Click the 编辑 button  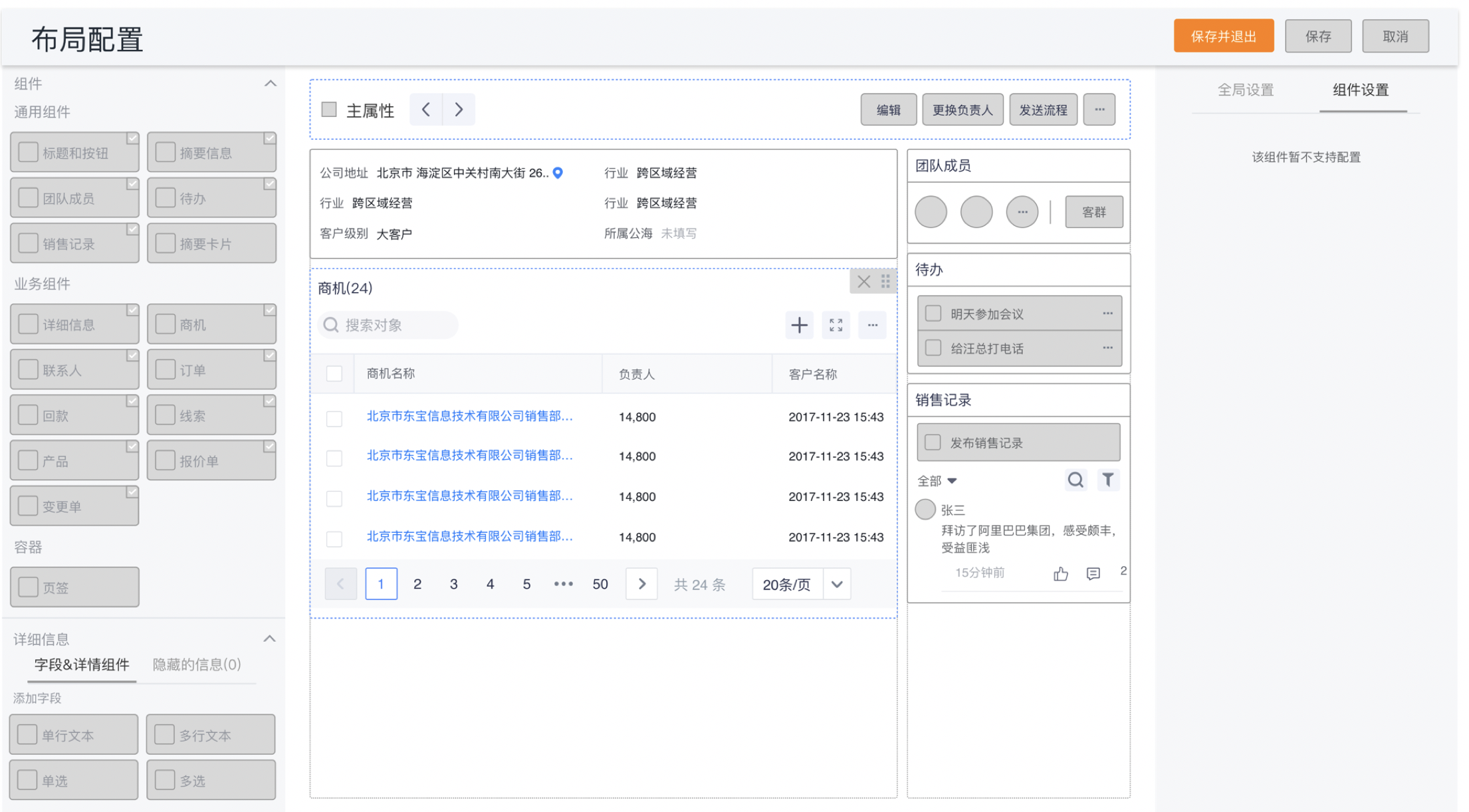click(889, 110)
